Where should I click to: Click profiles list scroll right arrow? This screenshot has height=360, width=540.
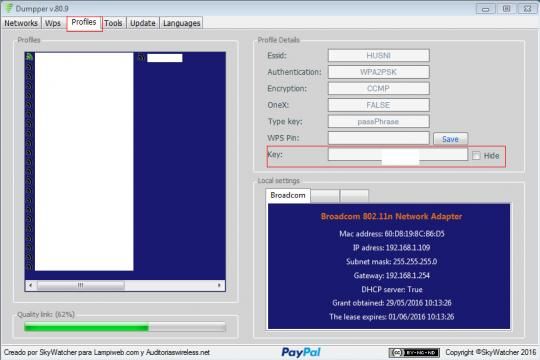(x=219, y=285)
